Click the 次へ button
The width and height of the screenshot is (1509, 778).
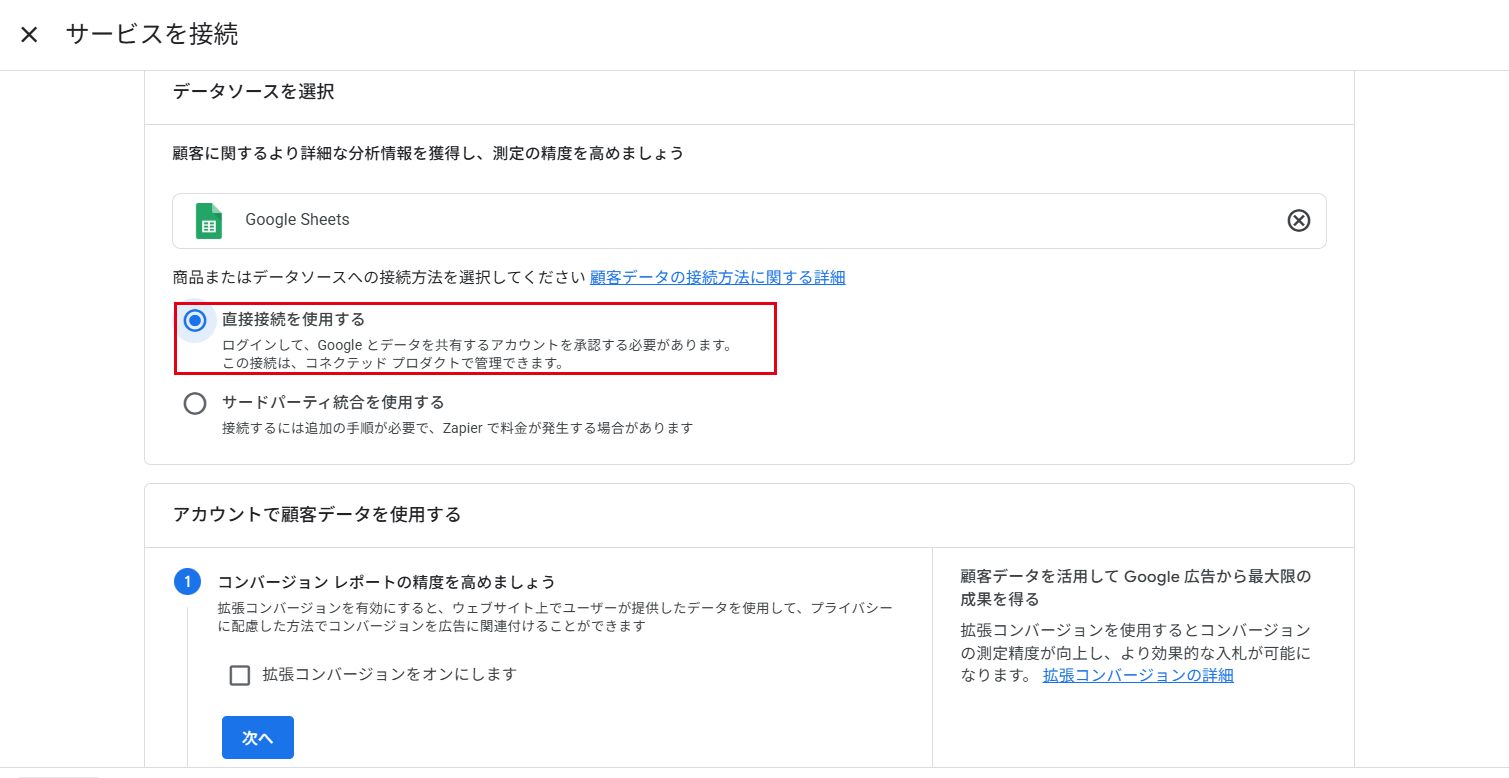[258, 738]
